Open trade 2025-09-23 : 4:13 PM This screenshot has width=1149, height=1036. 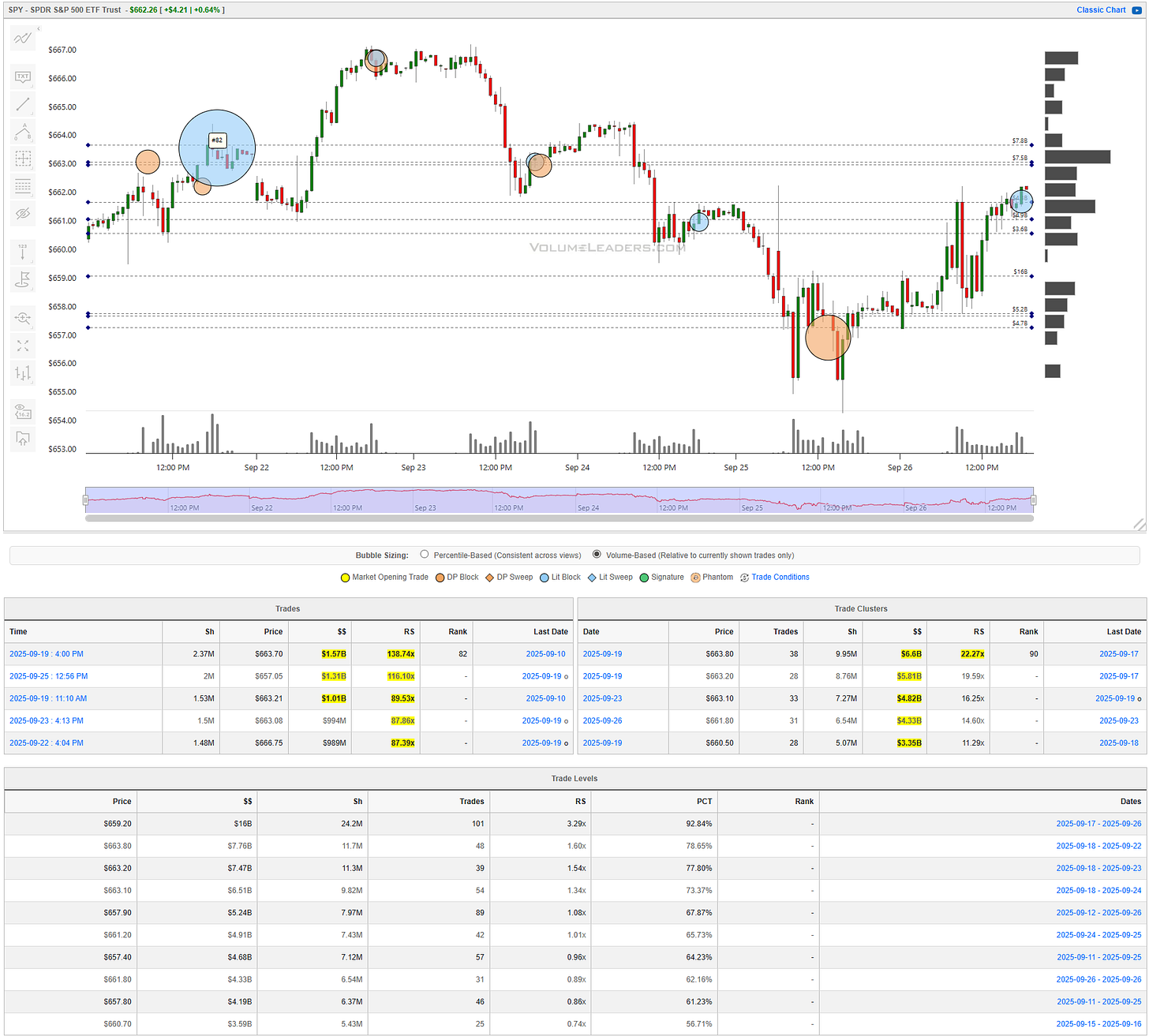46,720
